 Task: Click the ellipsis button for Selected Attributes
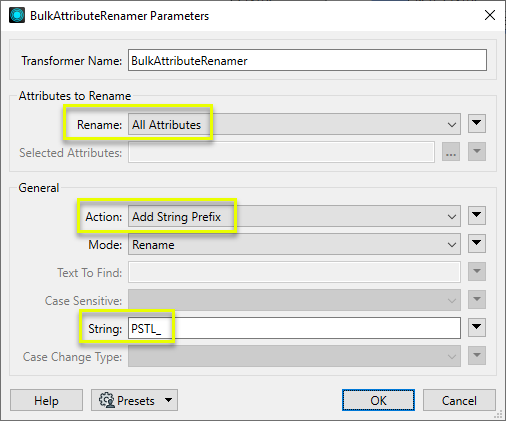click(x=451, y=152)
